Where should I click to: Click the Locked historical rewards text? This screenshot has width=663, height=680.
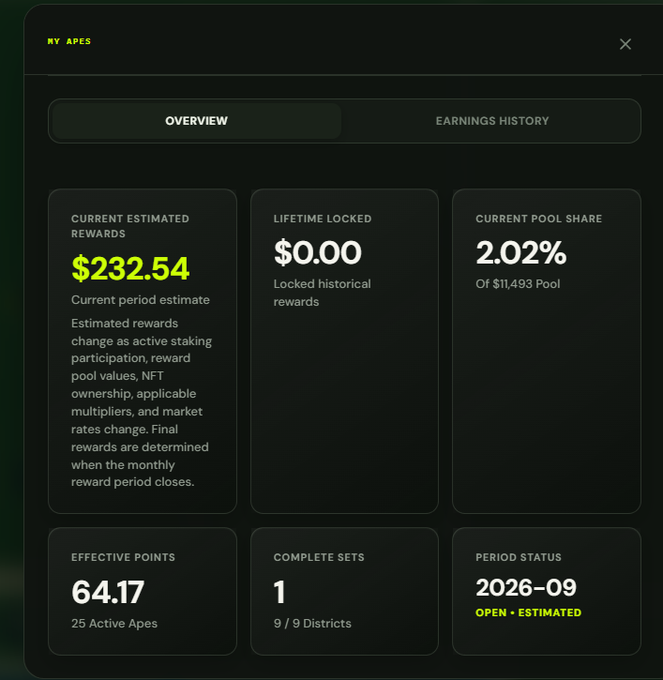click(322, 293)
